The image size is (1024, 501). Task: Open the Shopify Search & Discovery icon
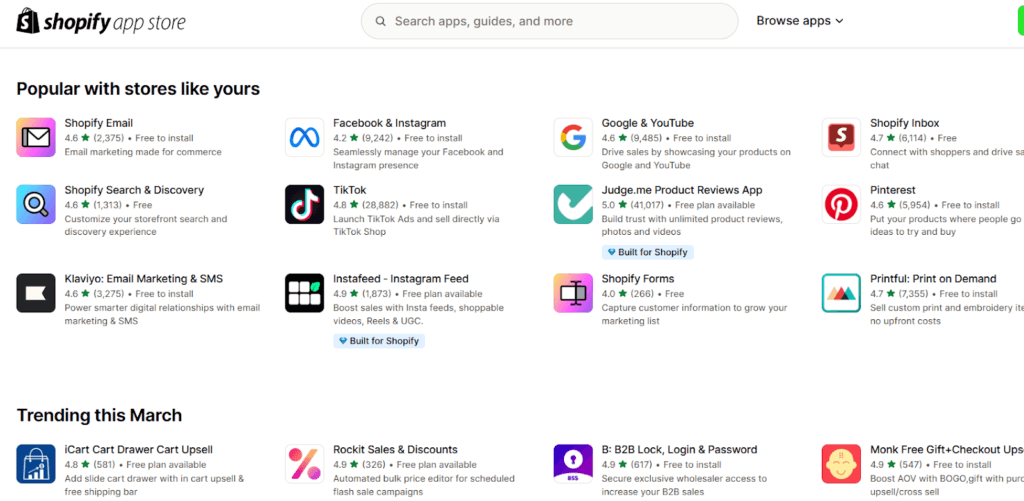(x=36, y=204)
